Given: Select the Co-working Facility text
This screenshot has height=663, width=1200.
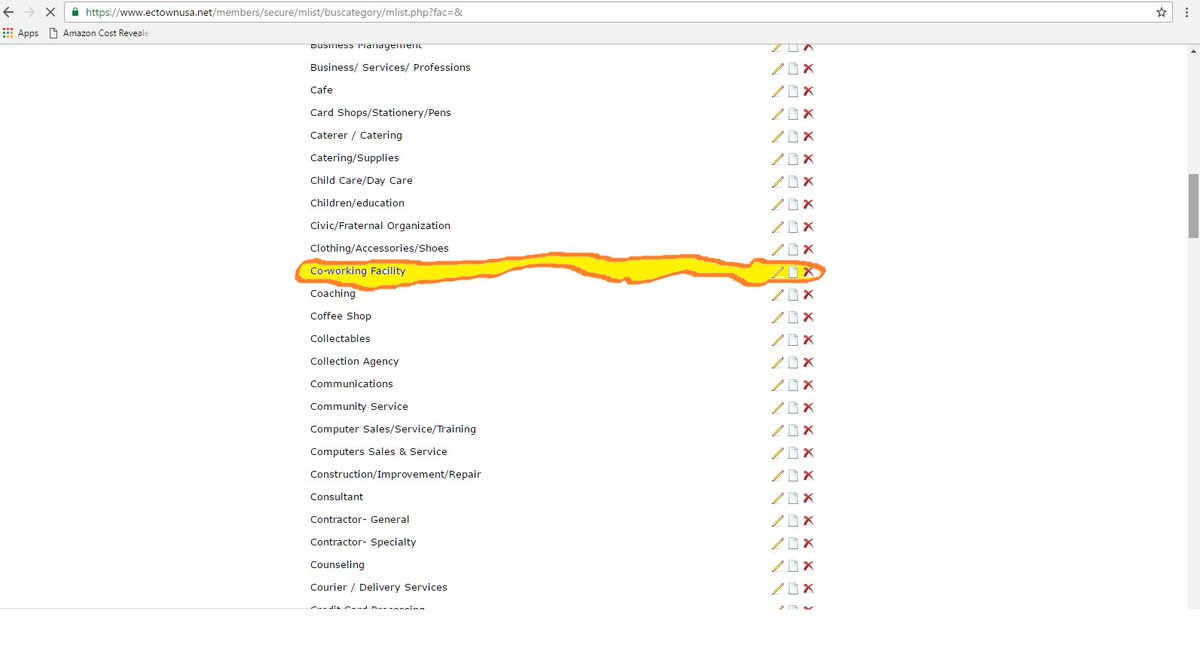Looking at the screenshot, I should 358,271.
